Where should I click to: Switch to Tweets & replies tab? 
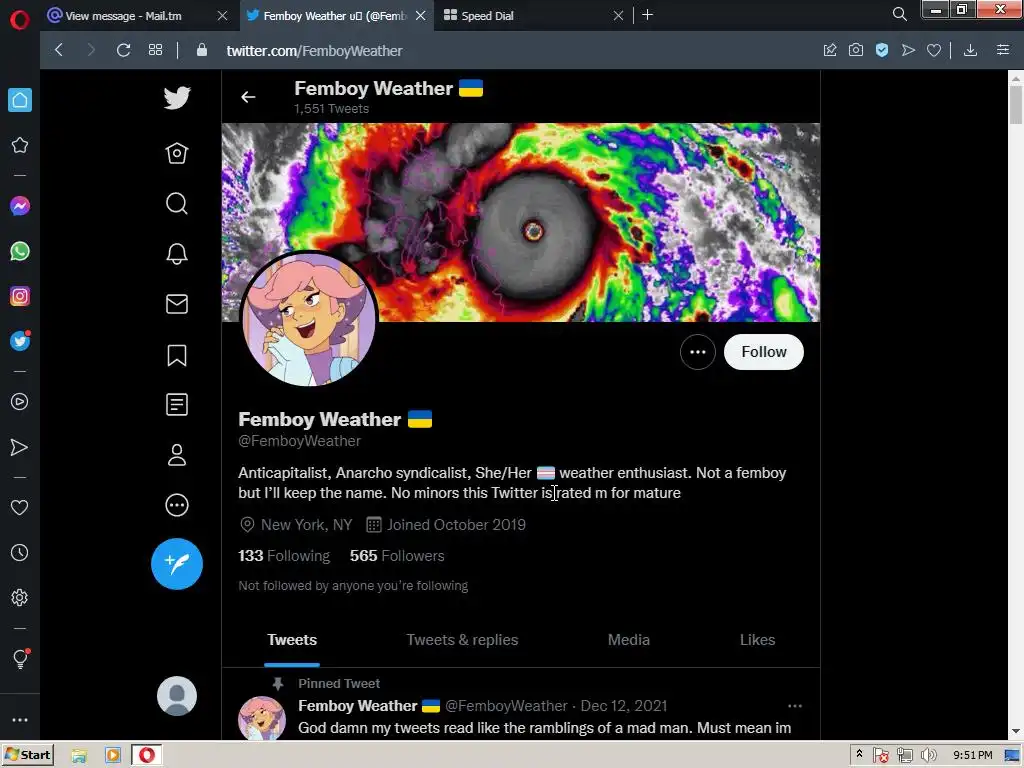click(x=462, y=640)
